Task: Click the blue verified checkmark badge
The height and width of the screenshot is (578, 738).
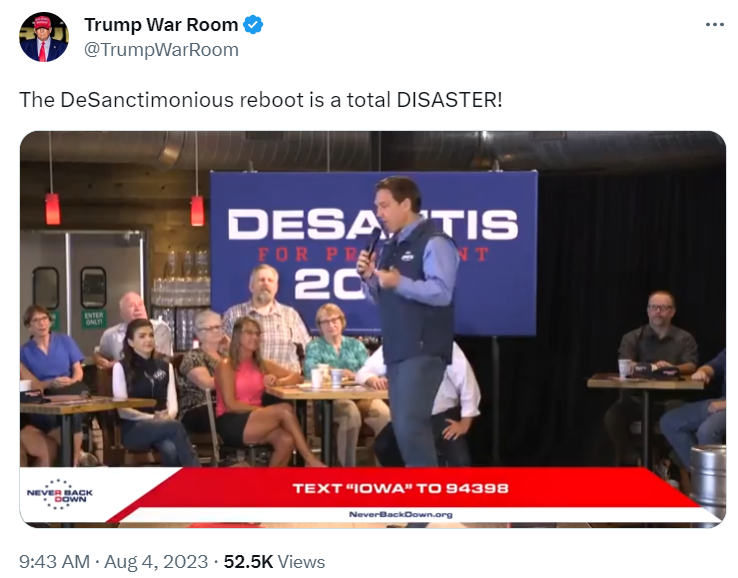Action: click(x=253, y=24)
